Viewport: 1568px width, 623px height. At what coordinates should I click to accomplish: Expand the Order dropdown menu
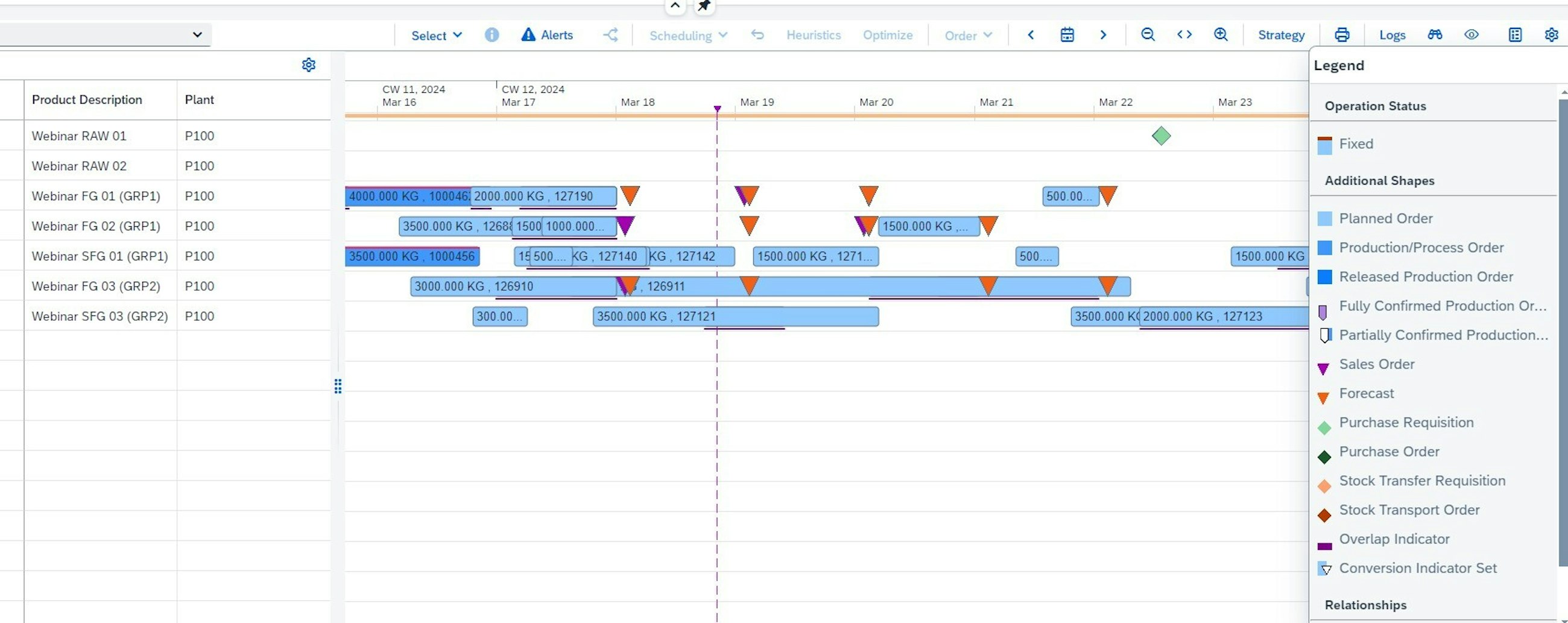point(968,36)
